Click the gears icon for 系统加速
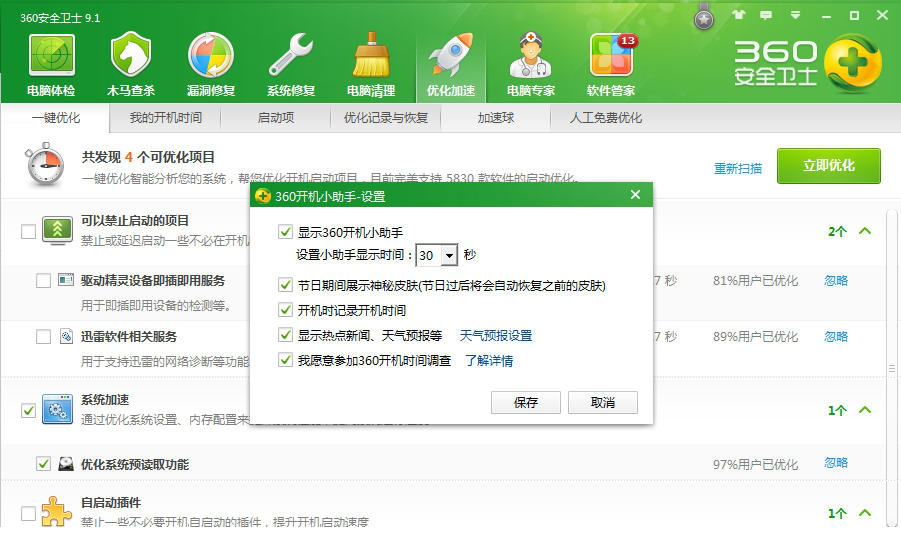The width and height of the screenshot is (901, 548). click(x=57, y=409)
